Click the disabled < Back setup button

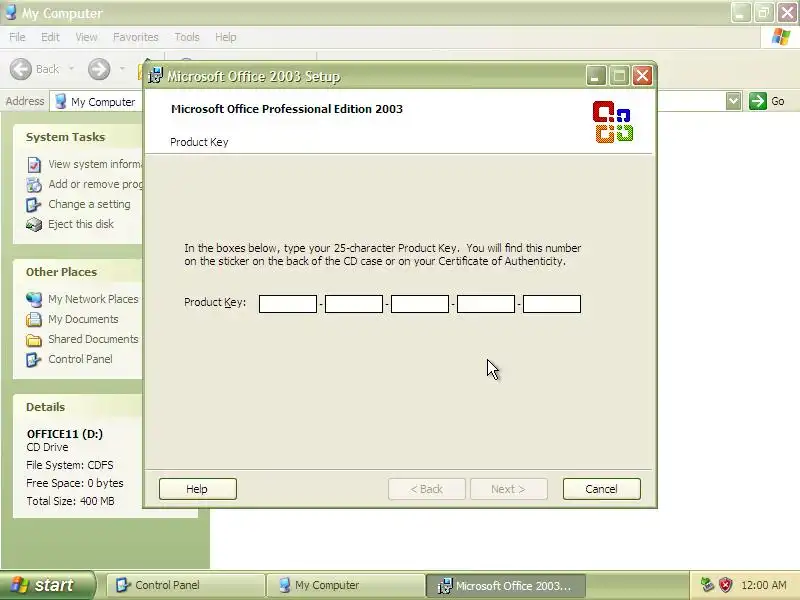[427, 489]
